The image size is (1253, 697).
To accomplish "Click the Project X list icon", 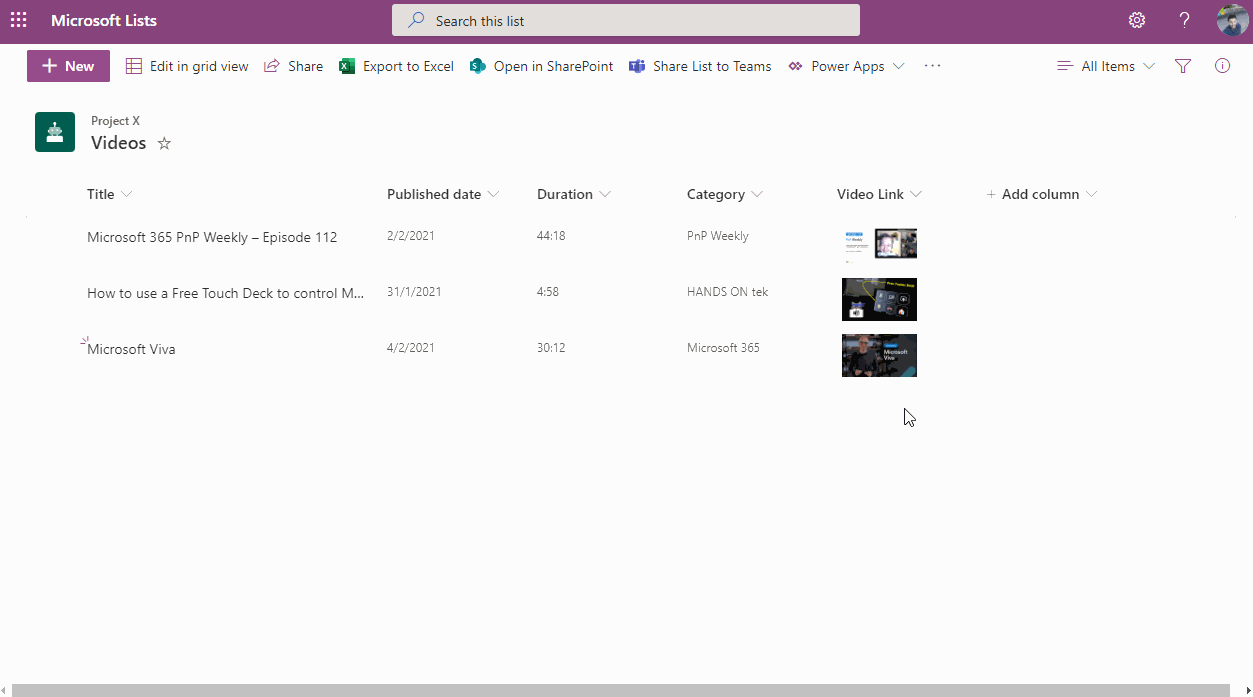I will point(55,132).
